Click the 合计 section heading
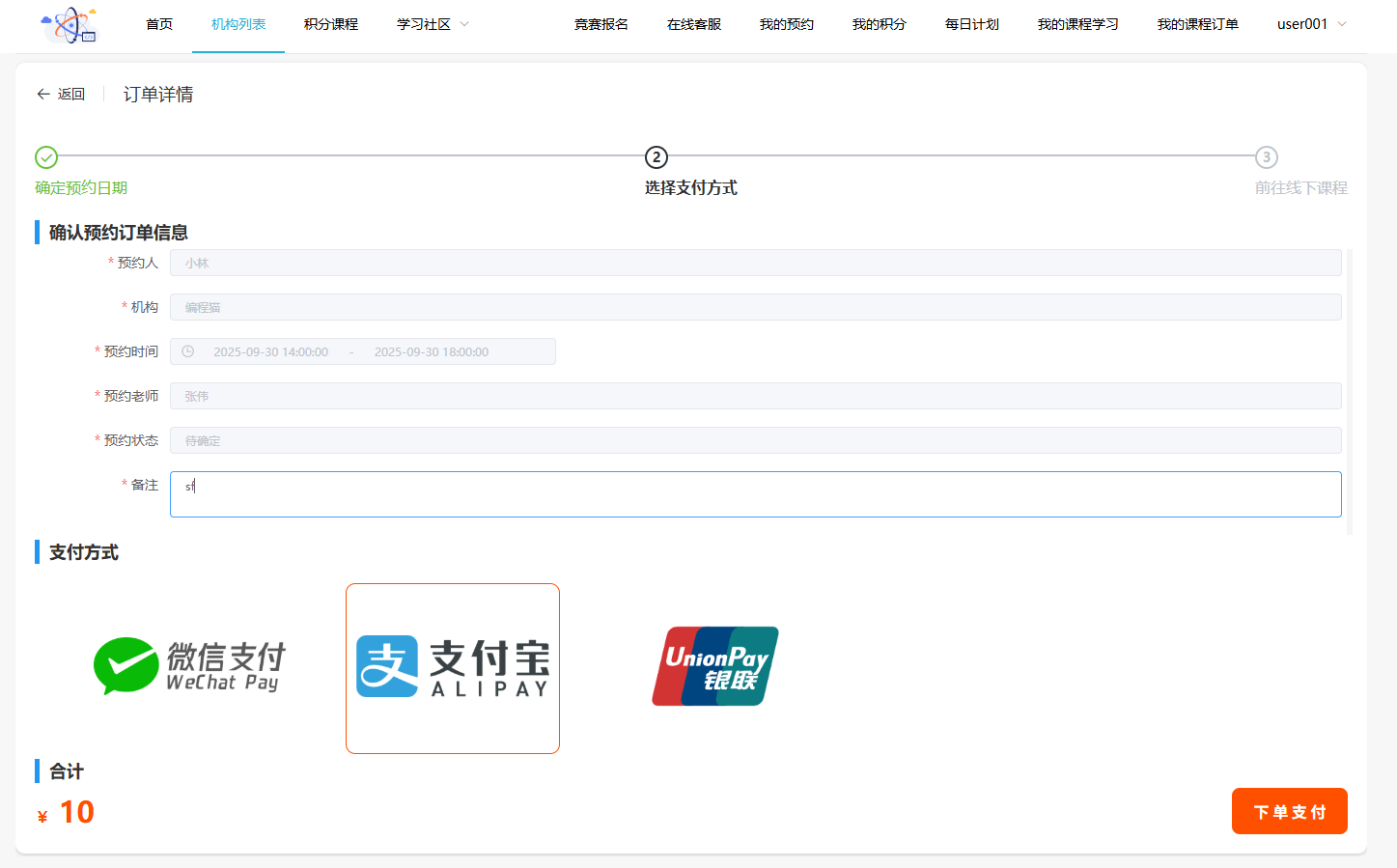1397x868 pixels. click(x=67, y=770)
